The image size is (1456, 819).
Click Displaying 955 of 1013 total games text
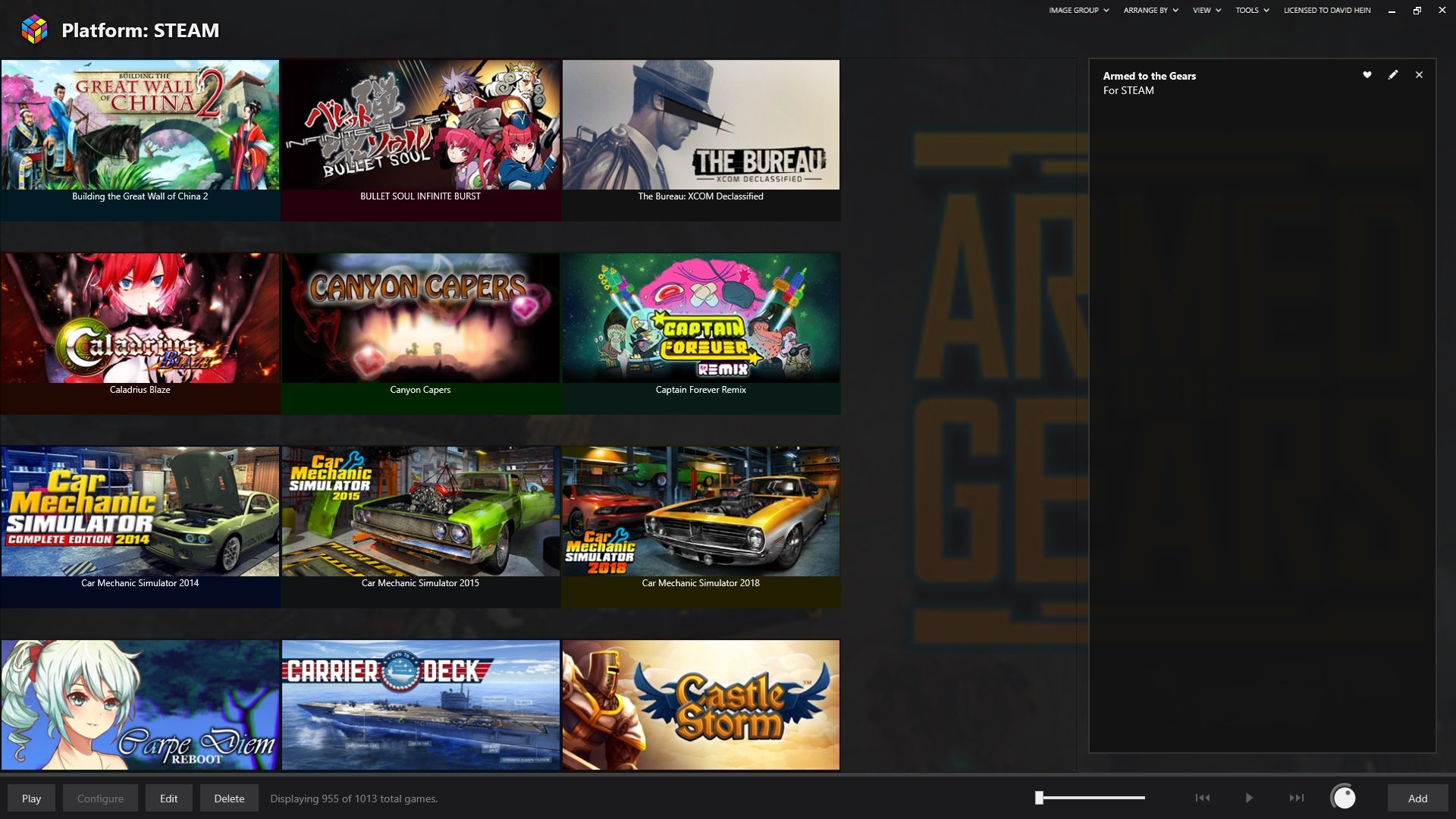[353, 799]
